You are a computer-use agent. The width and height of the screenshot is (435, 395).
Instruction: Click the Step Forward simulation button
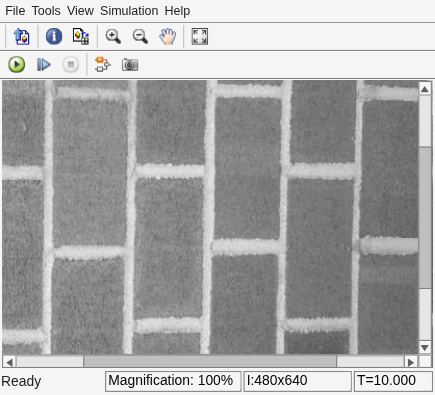pyautogui.click(x=44, y=64)
